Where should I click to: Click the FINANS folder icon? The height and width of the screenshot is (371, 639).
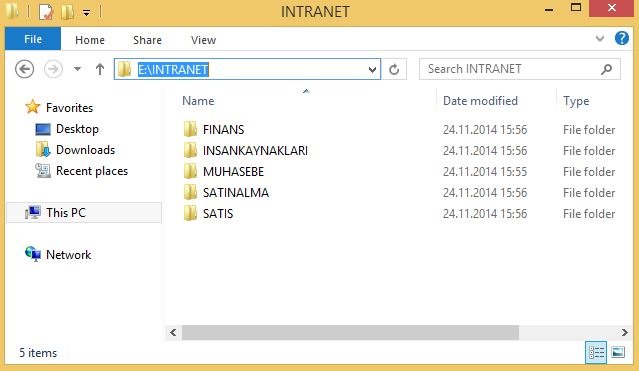click(x=190, y=129)
